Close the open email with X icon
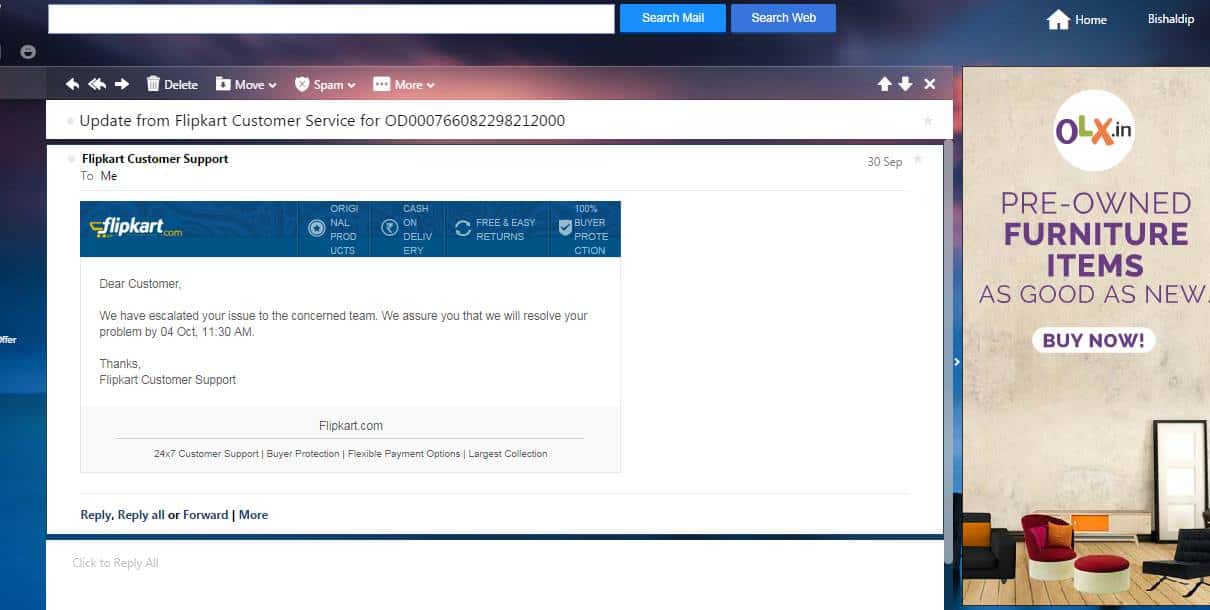The height and width of the screenshot is (610, 1210). [x=930, y=84]
